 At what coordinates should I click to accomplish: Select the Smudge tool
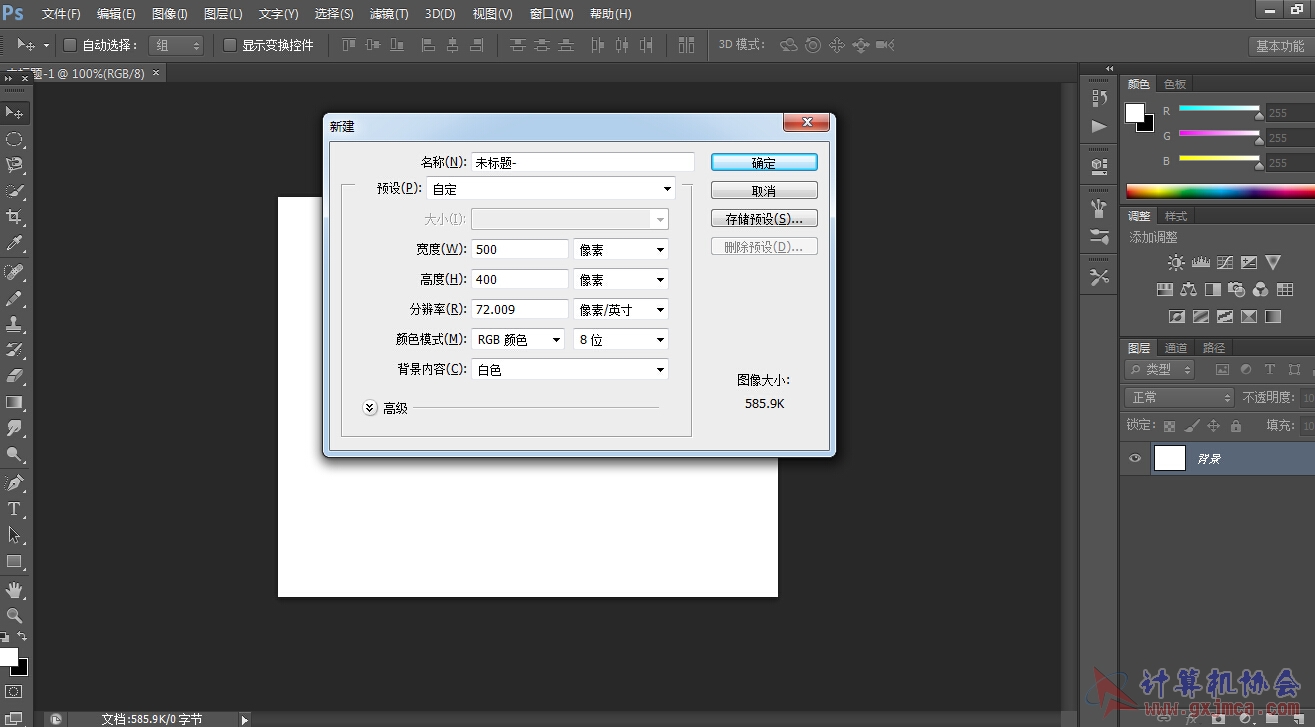(14, 428)
